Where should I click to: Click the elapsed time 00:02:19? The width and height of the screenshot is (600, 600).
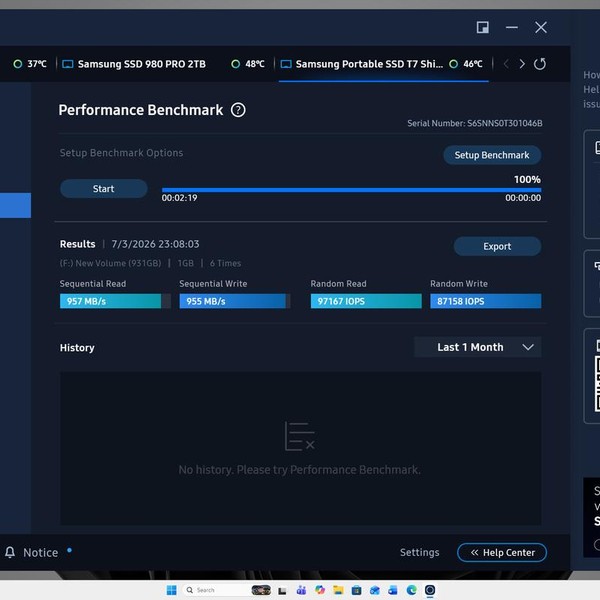(179, 198)
